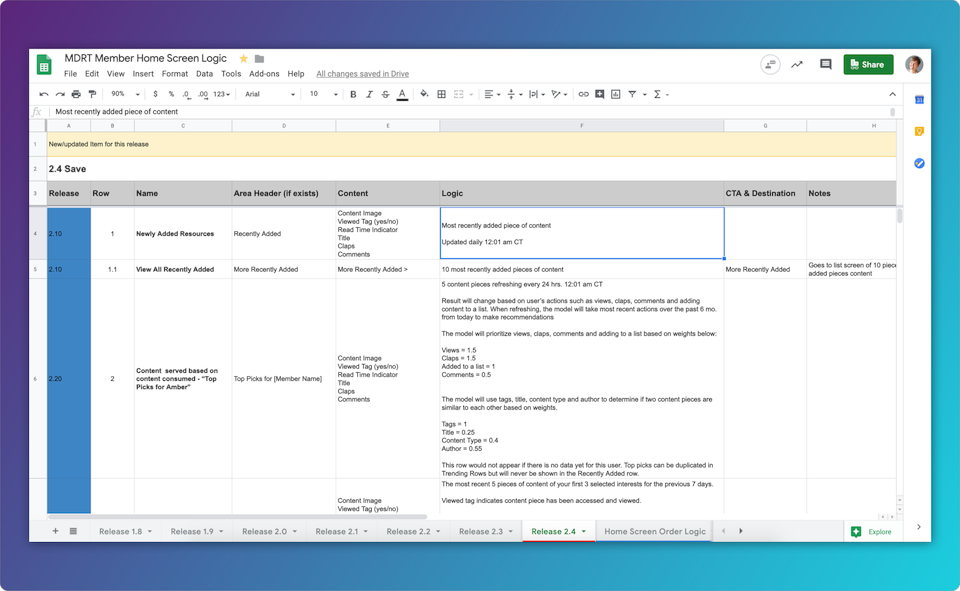960x591 pixels.
Task: Open the Release 2.4 tab dropdown arrow
Action: tap(584, 532)
